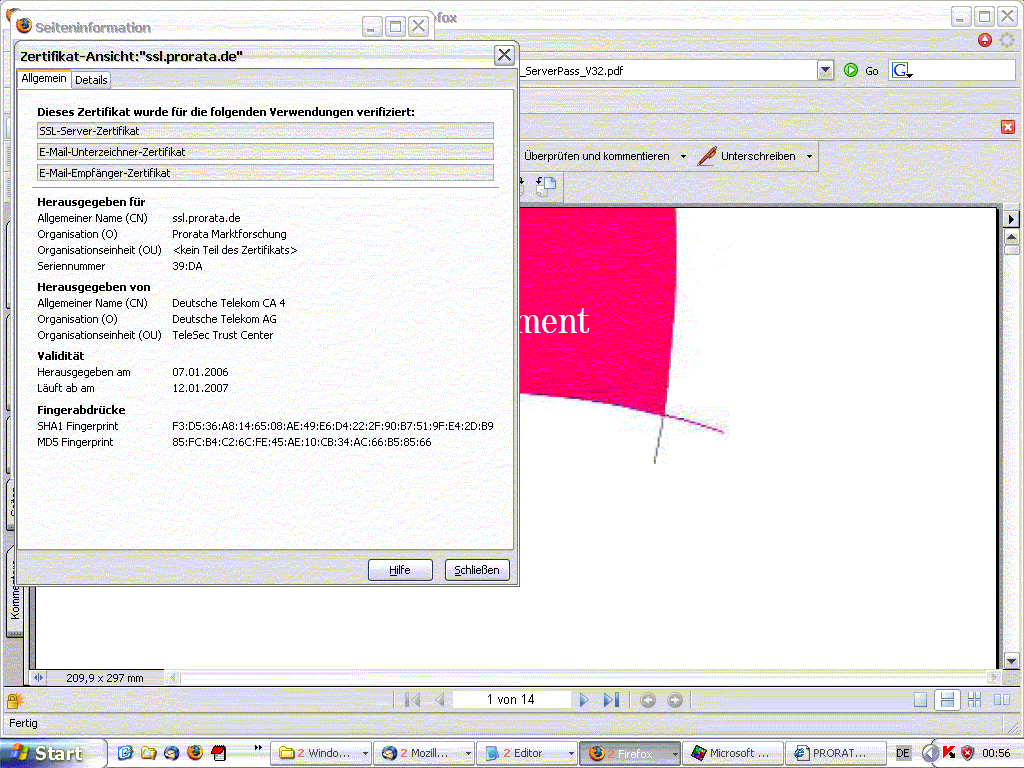The image size is (1024, 768).
Task: Click the Hilfe button
Action: click(x=400, y=570)
